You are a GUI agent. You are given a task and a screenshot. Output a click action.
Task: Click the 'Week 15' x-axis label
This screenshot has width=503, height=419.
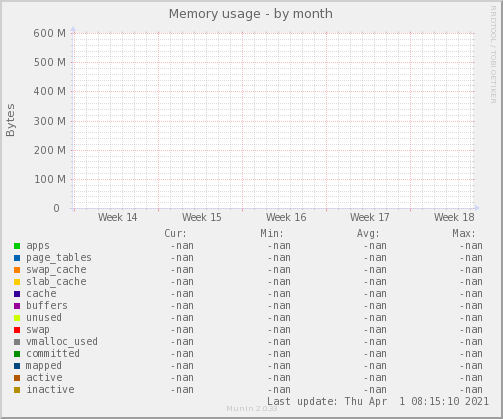tap(201, 217)
